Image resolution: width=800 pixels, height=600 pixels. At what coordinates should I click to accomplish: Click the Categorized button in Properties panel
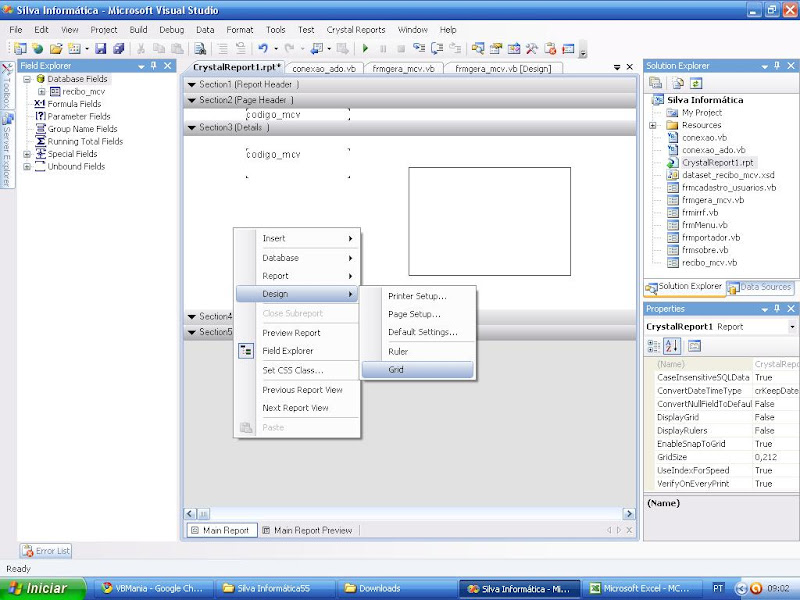tap(654, 346)
